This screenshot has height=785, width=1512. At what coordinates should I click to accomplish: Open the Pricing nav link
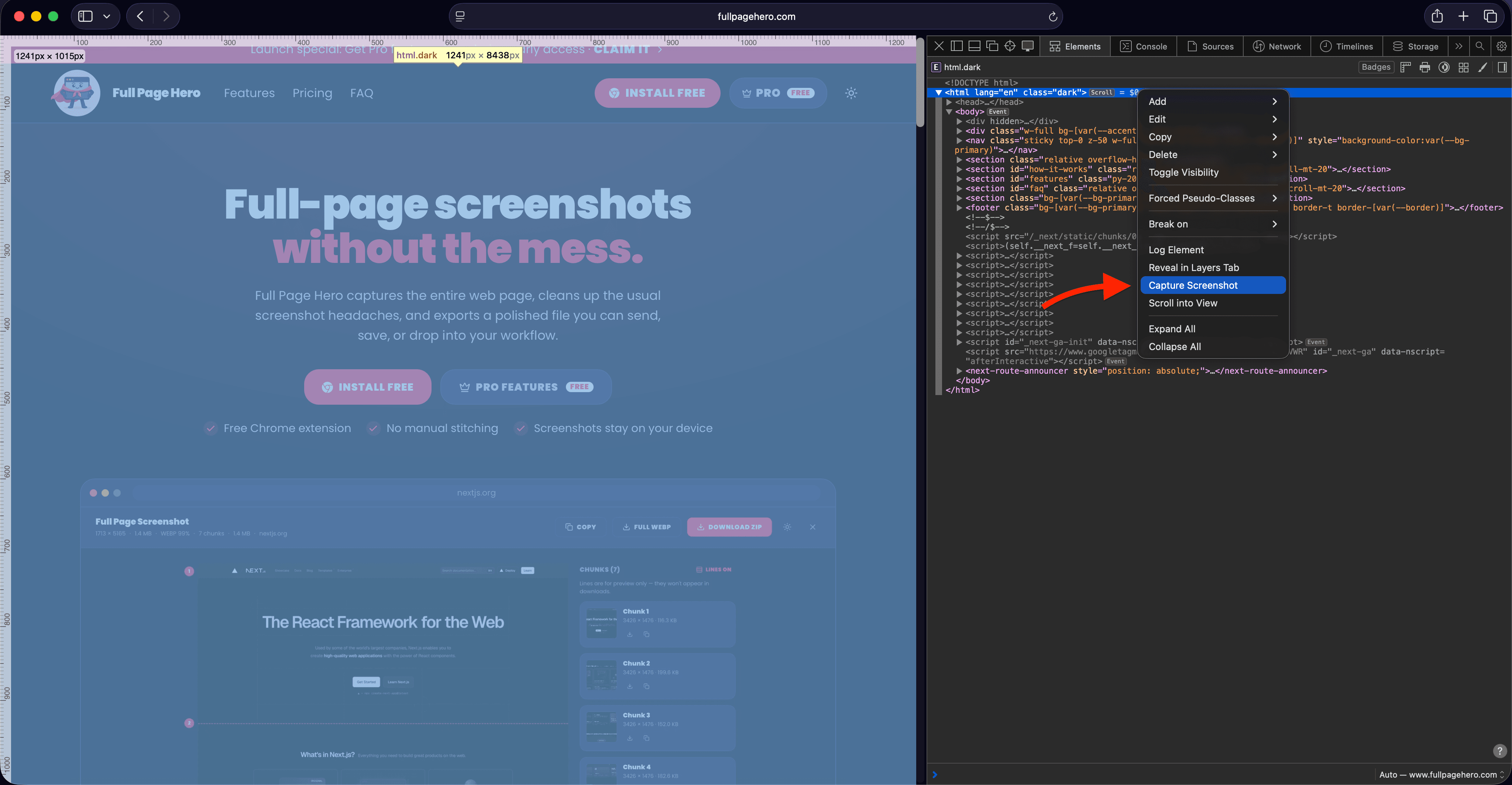pos(312,93)
